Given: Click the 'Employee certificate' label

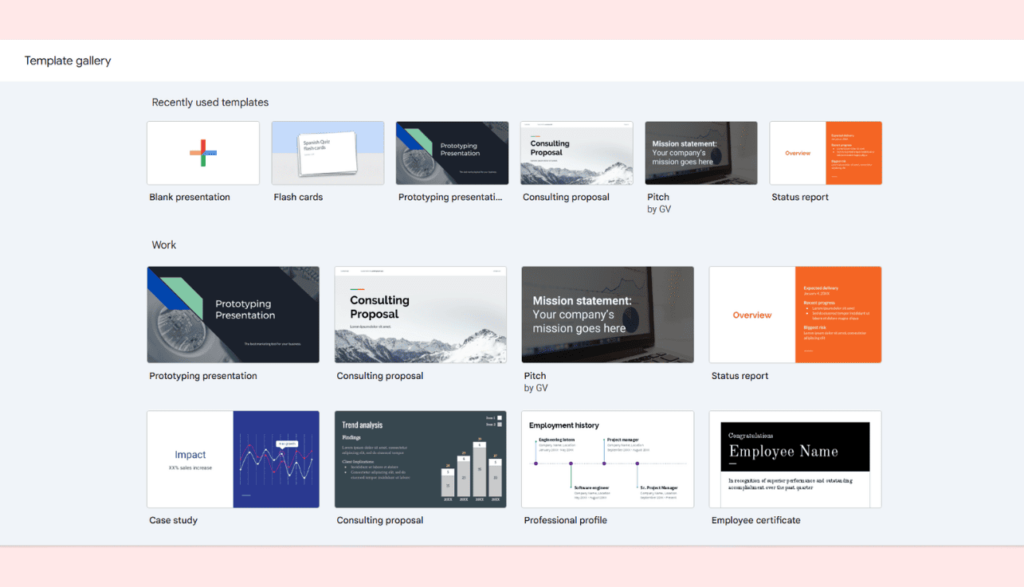Looking at the screenshot, I should coord(756,520).
